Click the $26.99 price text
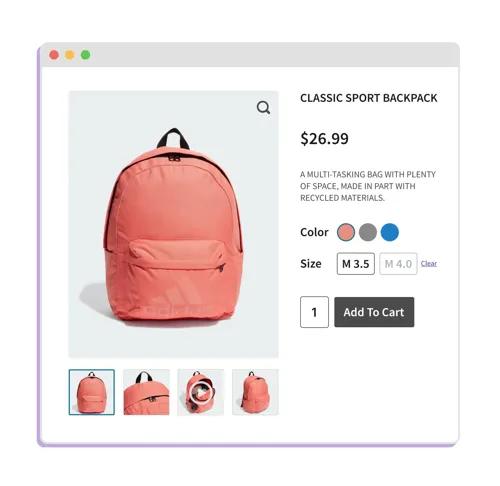Image resolution: width=500 pixels, height=486 pixels. (324, 138)
